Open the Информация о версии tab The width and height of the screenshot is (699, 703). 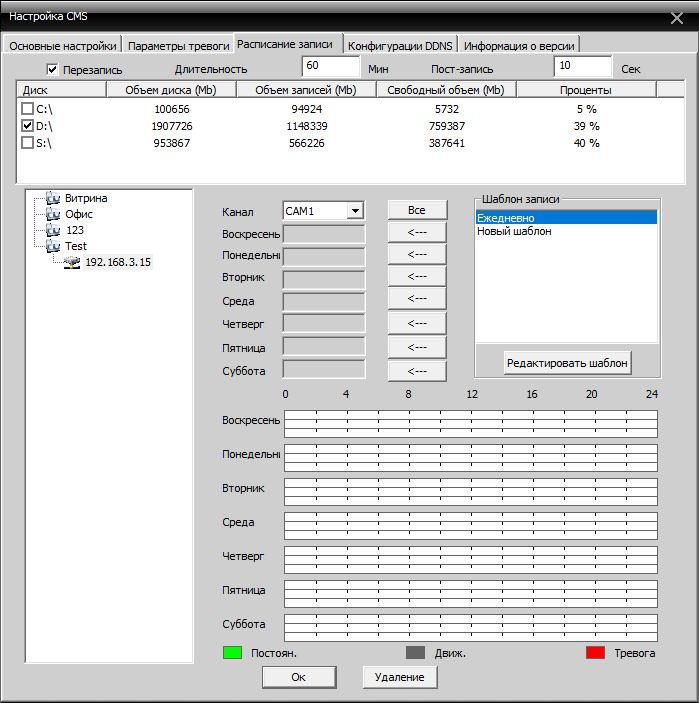pos(519,46)
